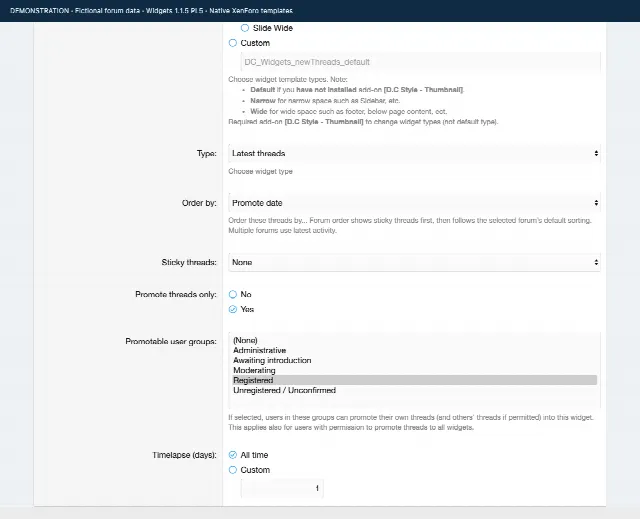
Task: Select the highlighted Registered user group
Action: click(415, 380)
